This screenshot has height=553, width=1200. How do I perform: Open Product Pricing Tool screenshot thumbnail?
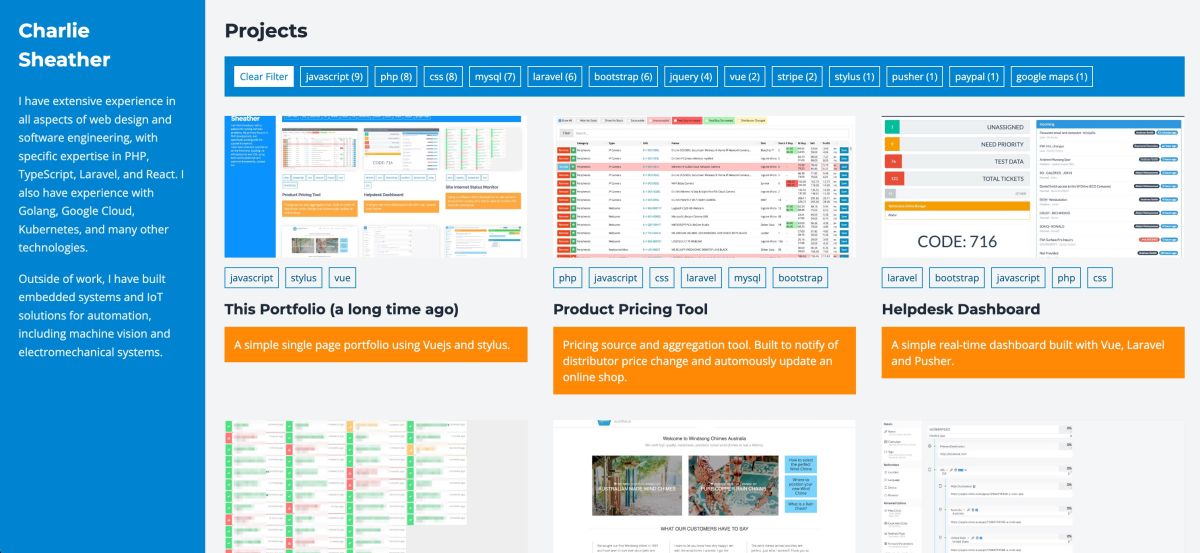(704, 187)
